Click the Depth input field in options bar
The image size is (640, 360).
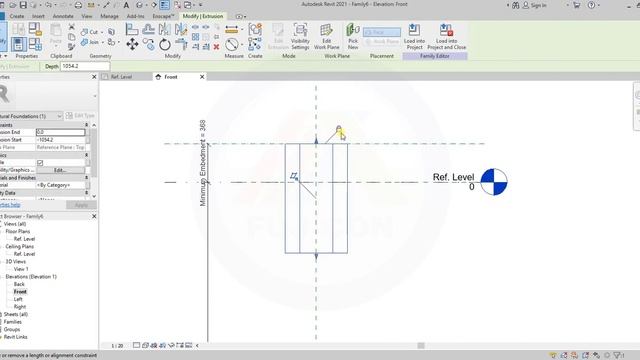coord(85,66)
